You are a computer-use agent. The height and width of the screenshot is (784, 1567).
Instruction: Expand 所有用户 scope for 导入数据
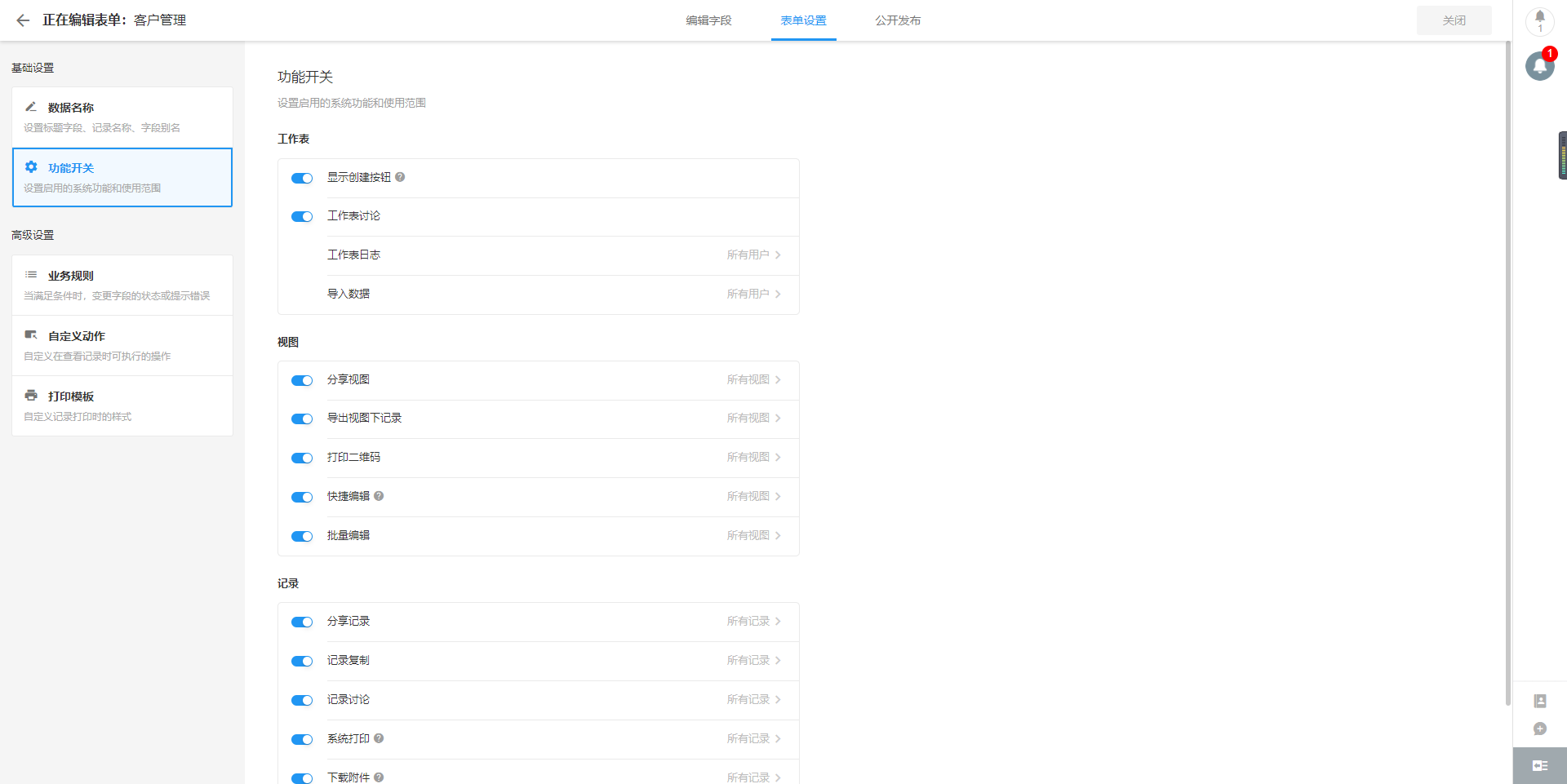(754, 294)
